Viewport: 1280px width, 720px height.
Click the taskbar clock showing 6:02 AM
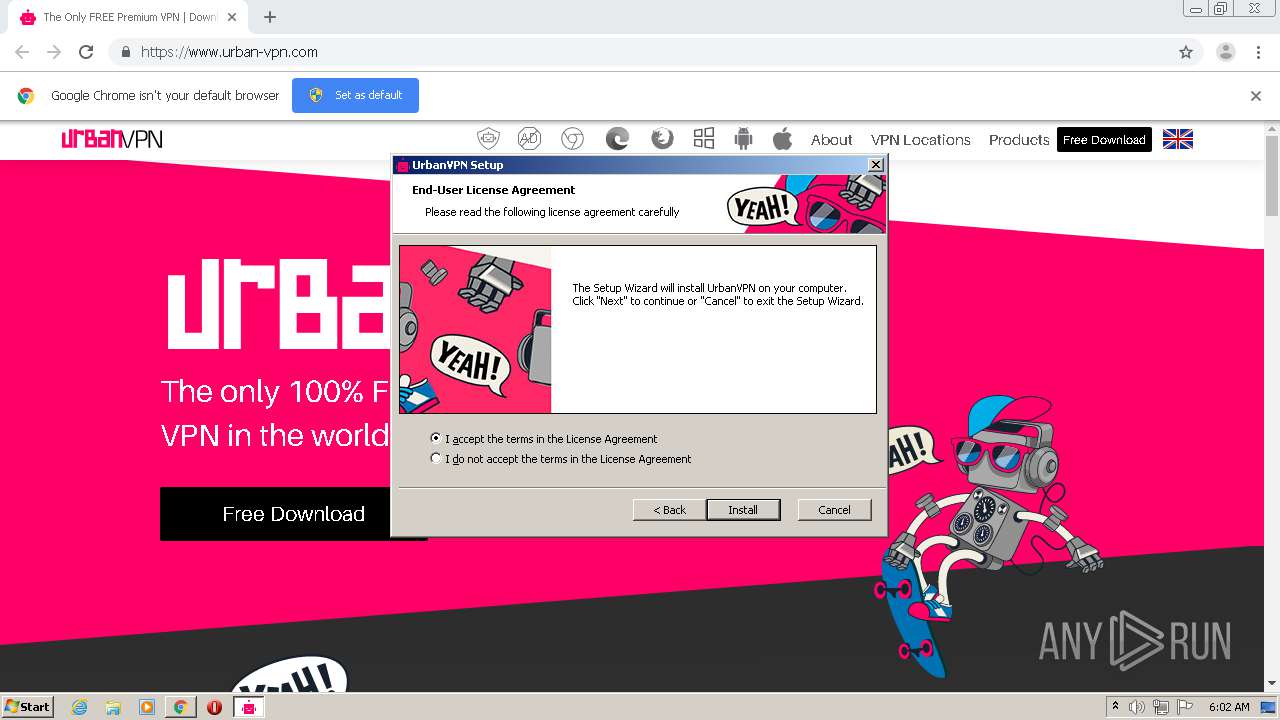point(1229,707)
